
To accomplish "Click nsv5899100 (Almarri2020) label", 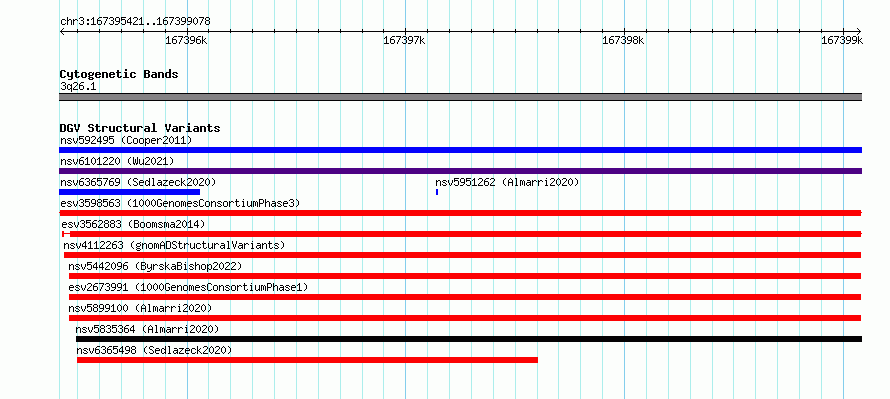I will click(140, 308).
